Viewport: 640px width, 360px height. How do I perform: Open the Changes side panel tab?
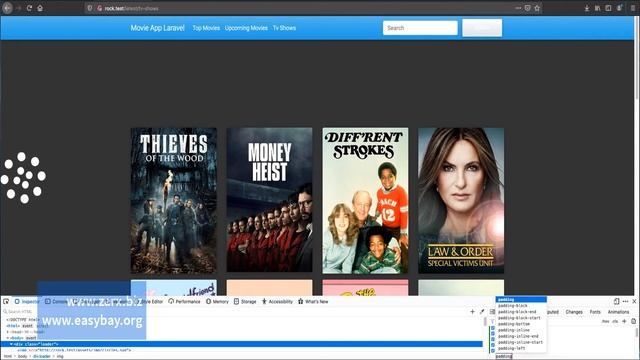pyautogui.click(x=574, y=312)
